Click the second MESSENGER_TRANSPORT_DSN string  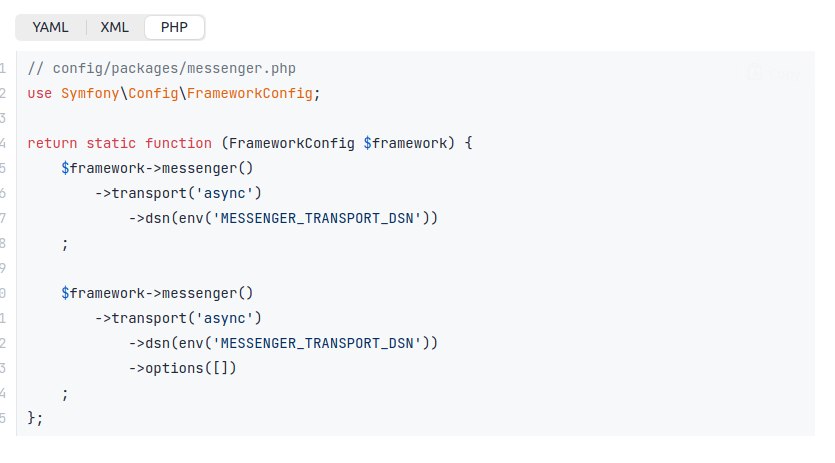click(x=317, y=343)
